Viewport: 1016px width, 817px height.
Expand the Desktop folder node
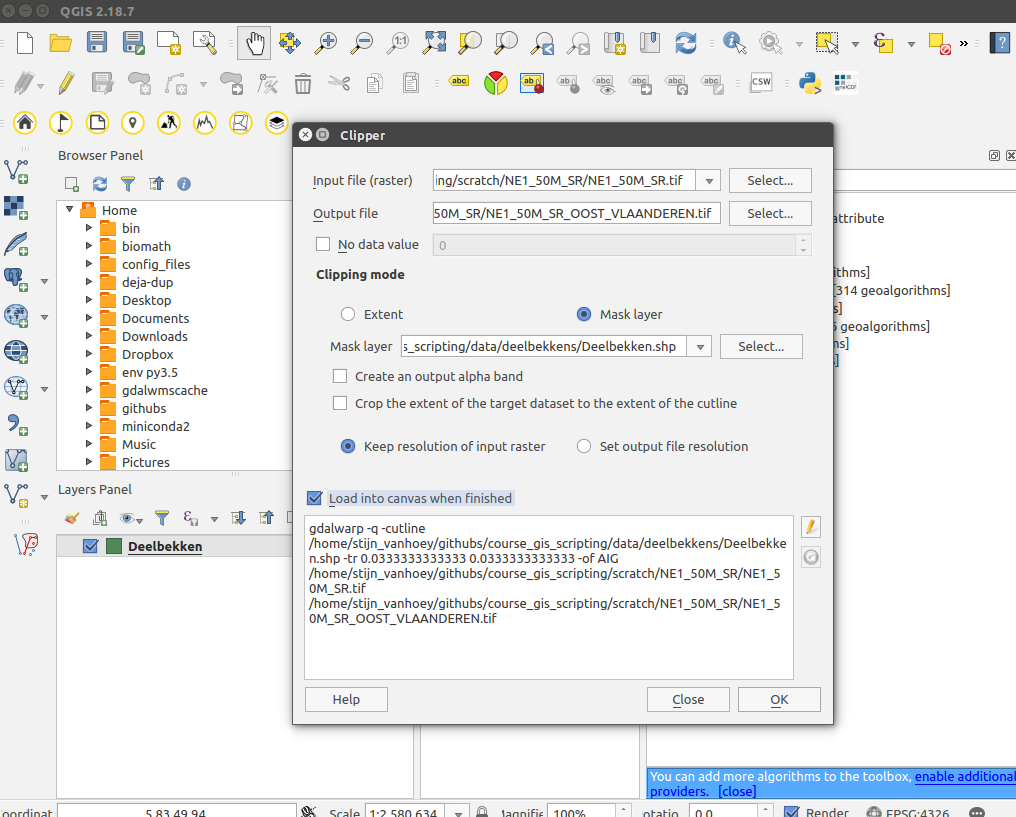point(89,300)
